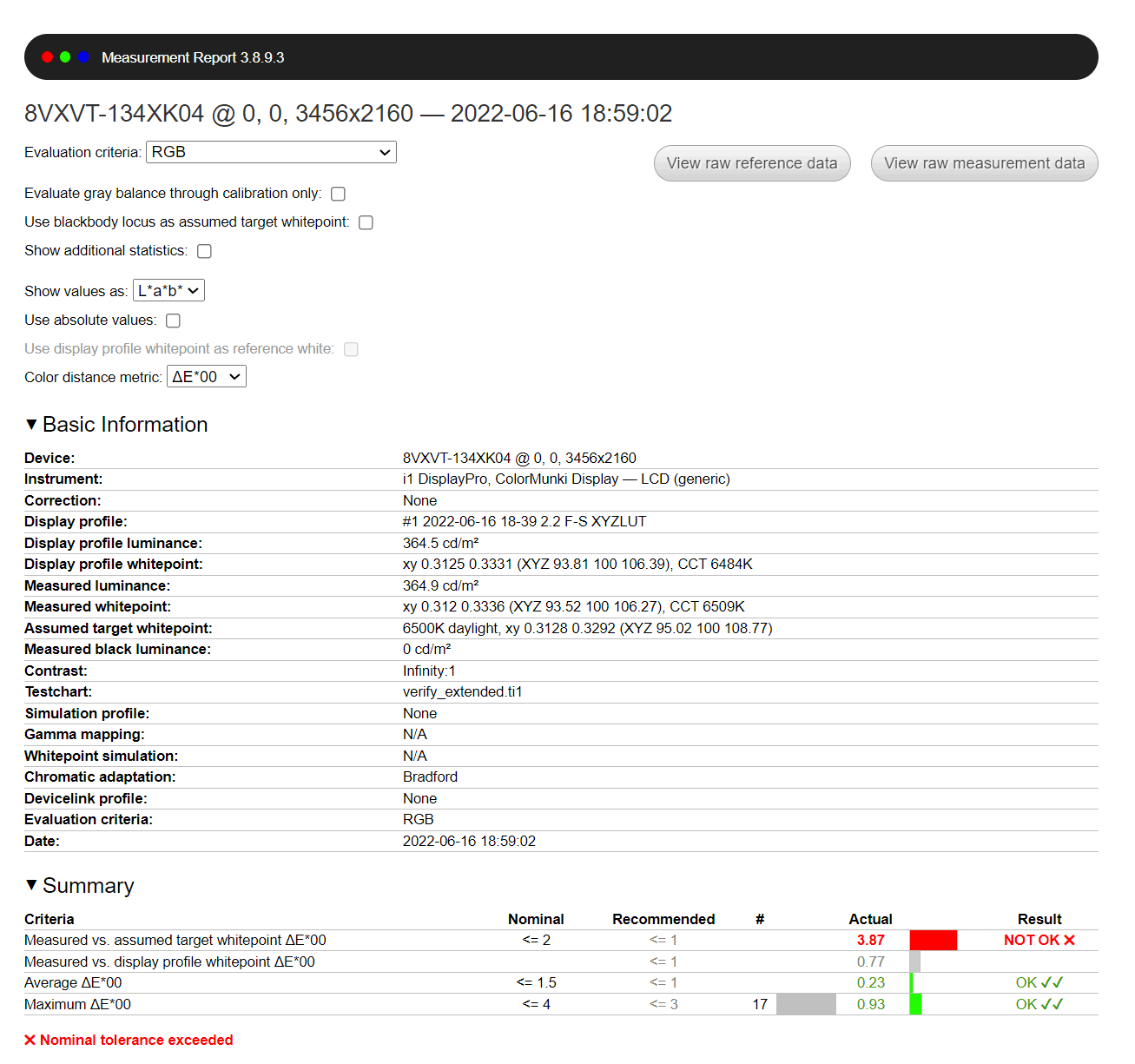Click the blue dot in the header
This screenshot has height=1064, width=1135.
tap(83, 57)
